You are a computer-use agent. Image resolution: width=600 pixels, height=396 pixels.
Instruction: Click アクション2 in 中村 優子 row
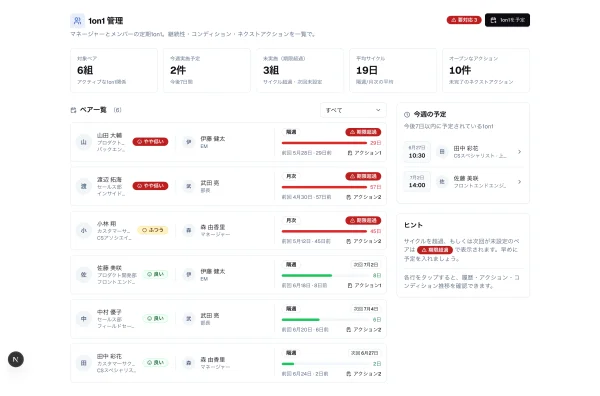(x=364, y=329)
